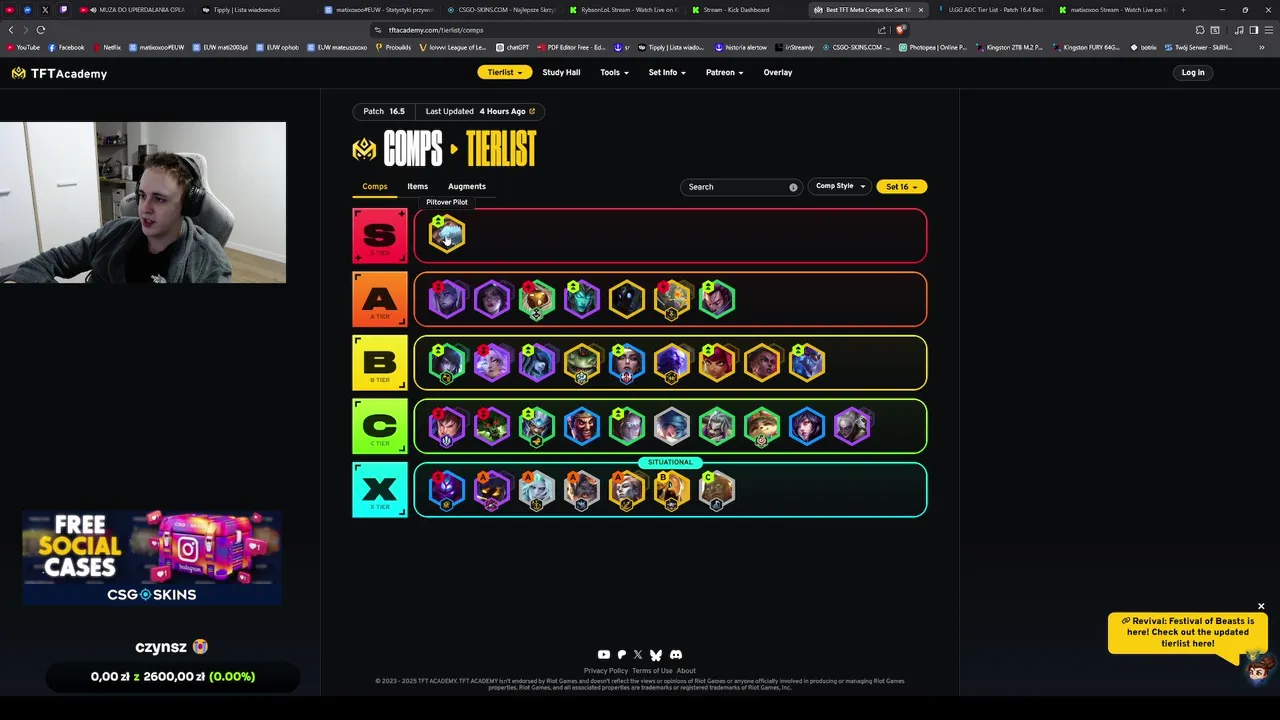1280x720 pixels.
Task: Select the Draven comp in C tier
Action: coord(582,427)
